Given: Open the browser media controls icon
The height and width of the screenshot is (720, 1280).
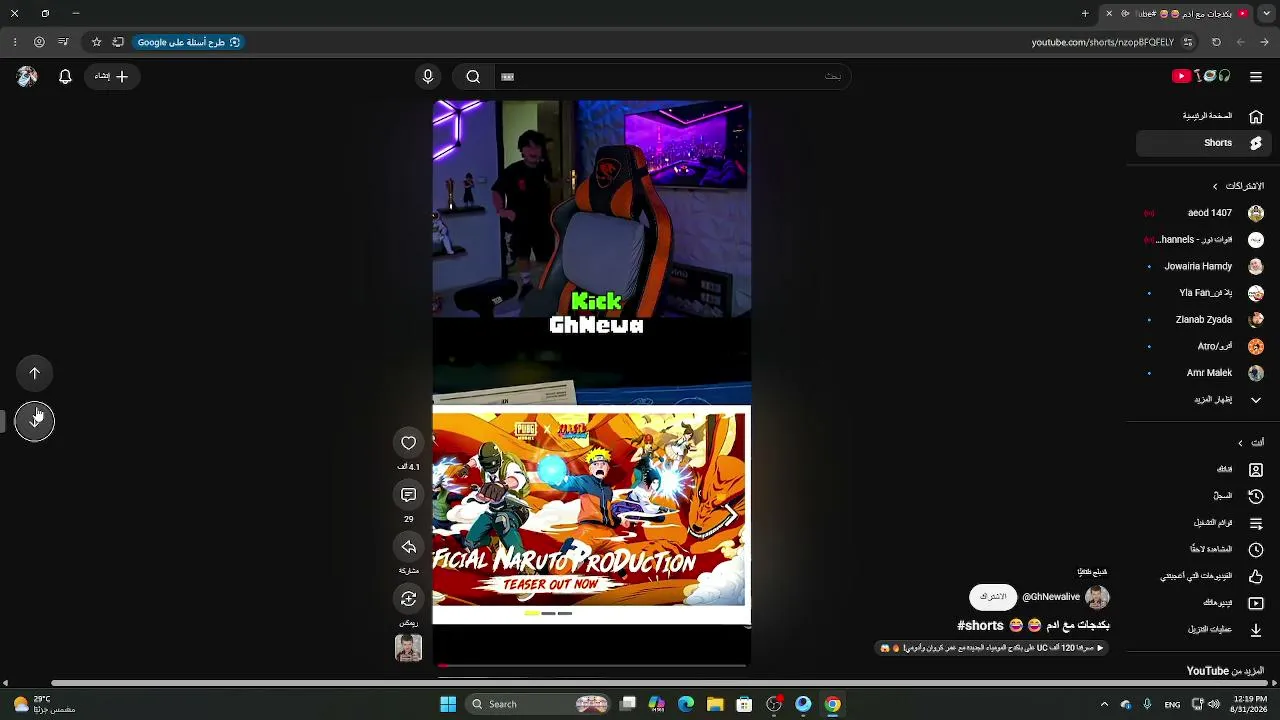Looking at the screenshot, I should point(63,42).
